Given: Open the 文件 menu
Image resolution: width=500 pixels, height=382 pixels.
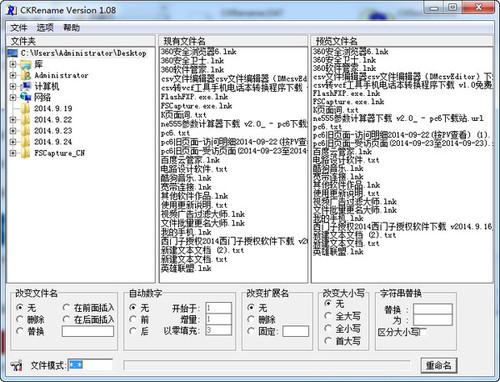Looking at the screenshot, I should pyautogui.click(x=19, y=27).
